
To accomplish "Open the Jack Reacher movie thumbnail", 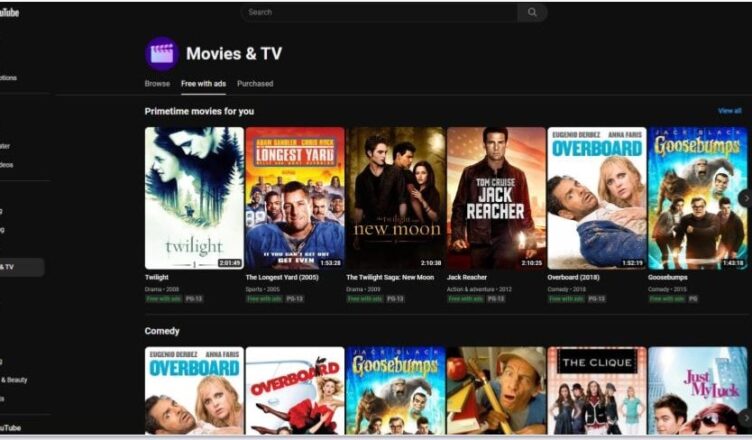I will tap(496, 198).
